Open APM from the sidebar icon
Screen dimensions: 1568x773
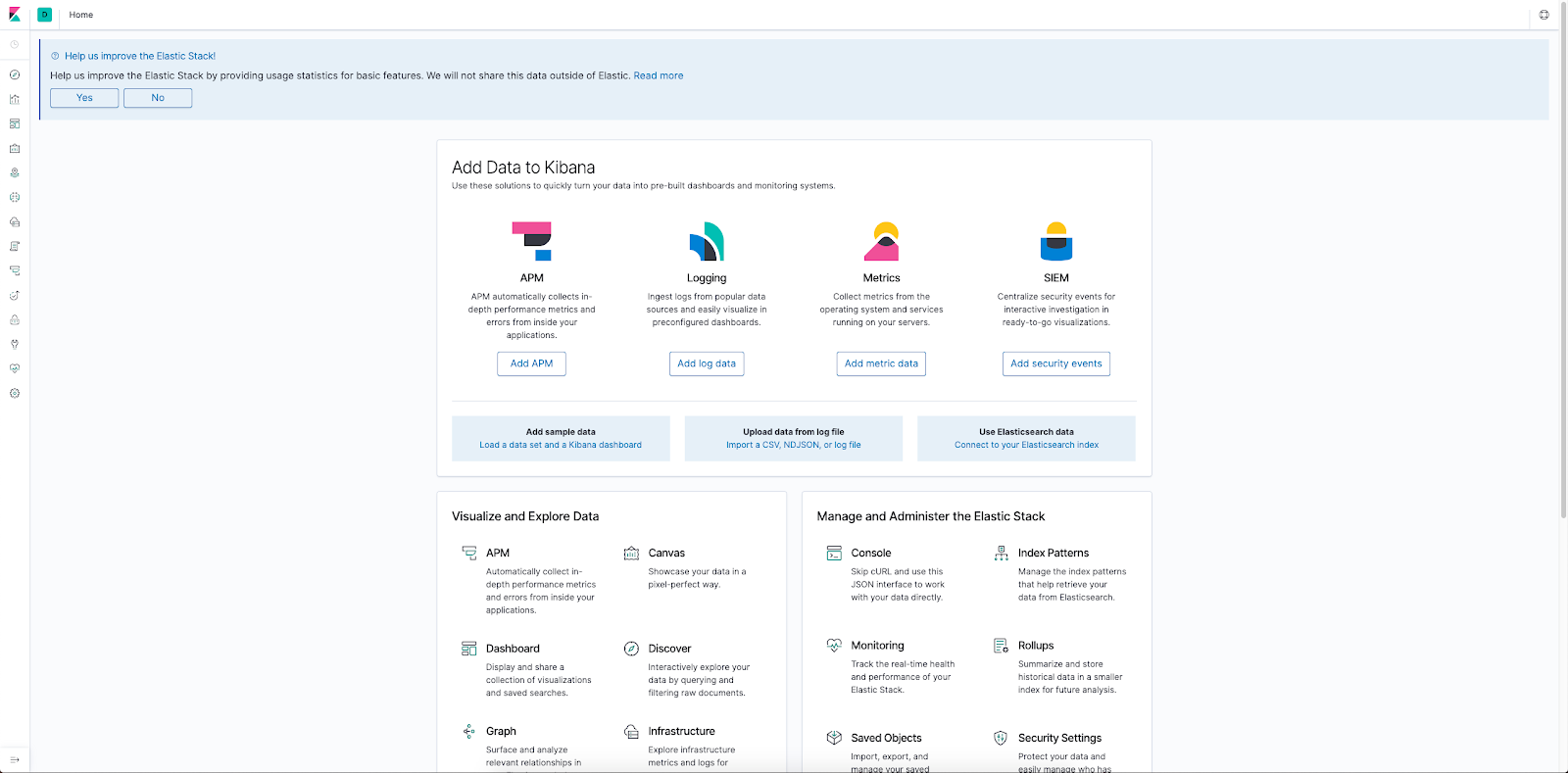tap(15, 270)
